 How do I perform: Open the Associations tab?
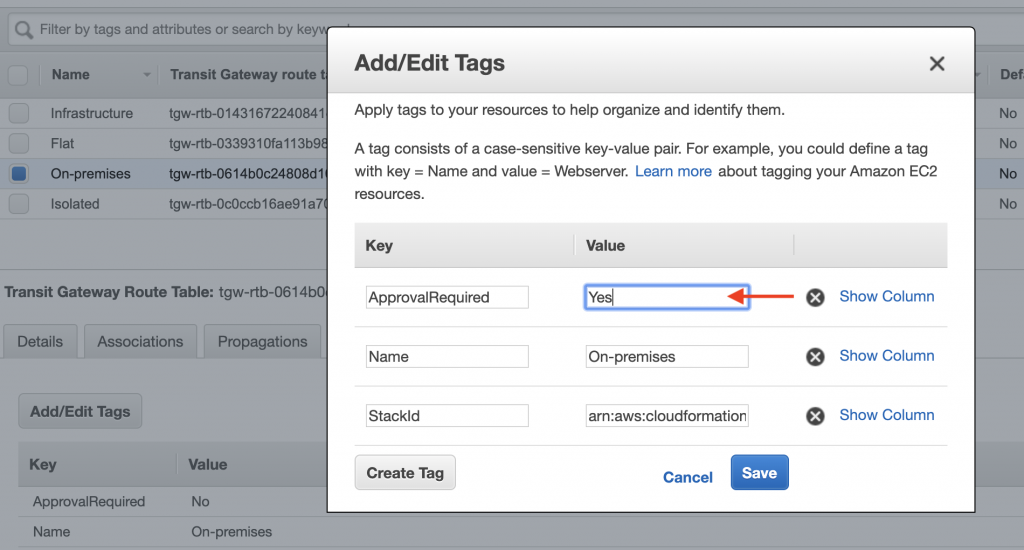(140, 341)
